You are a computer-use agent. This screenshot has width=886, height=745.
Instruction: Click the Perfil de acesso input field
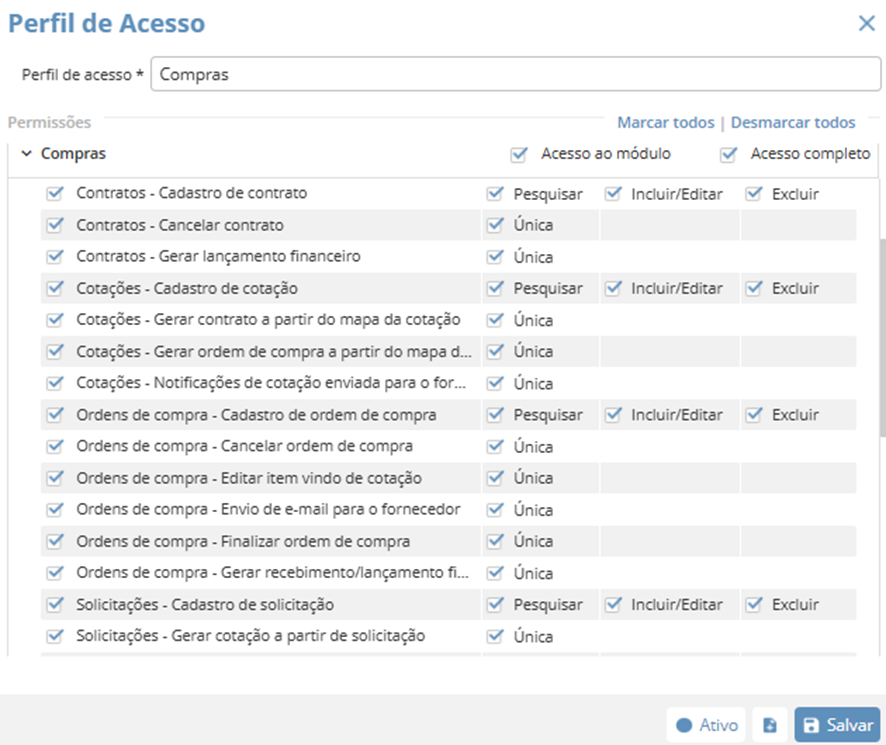[515, 74]
